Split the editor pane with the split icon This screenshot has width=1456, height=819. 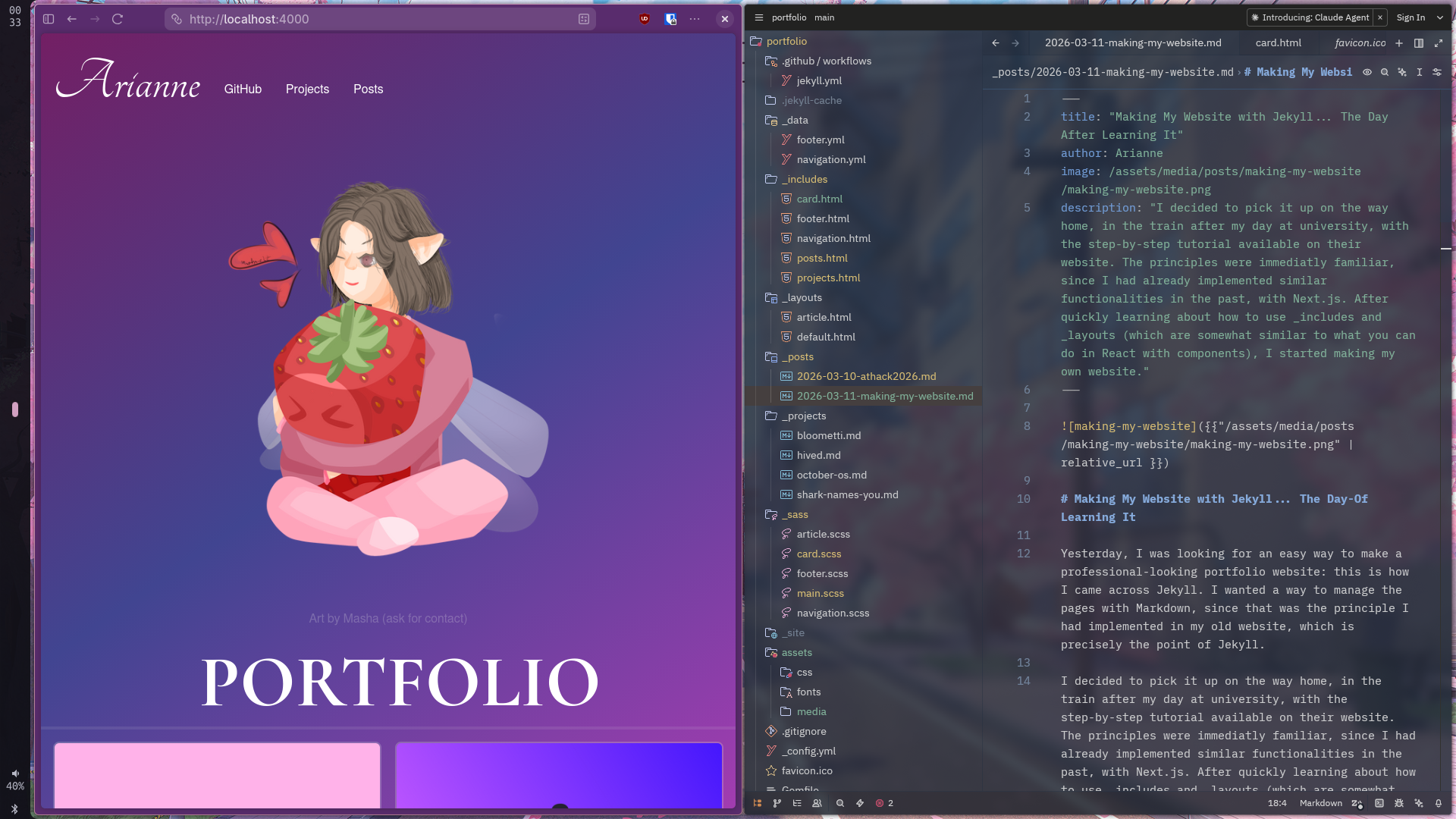click(1419, 43)
